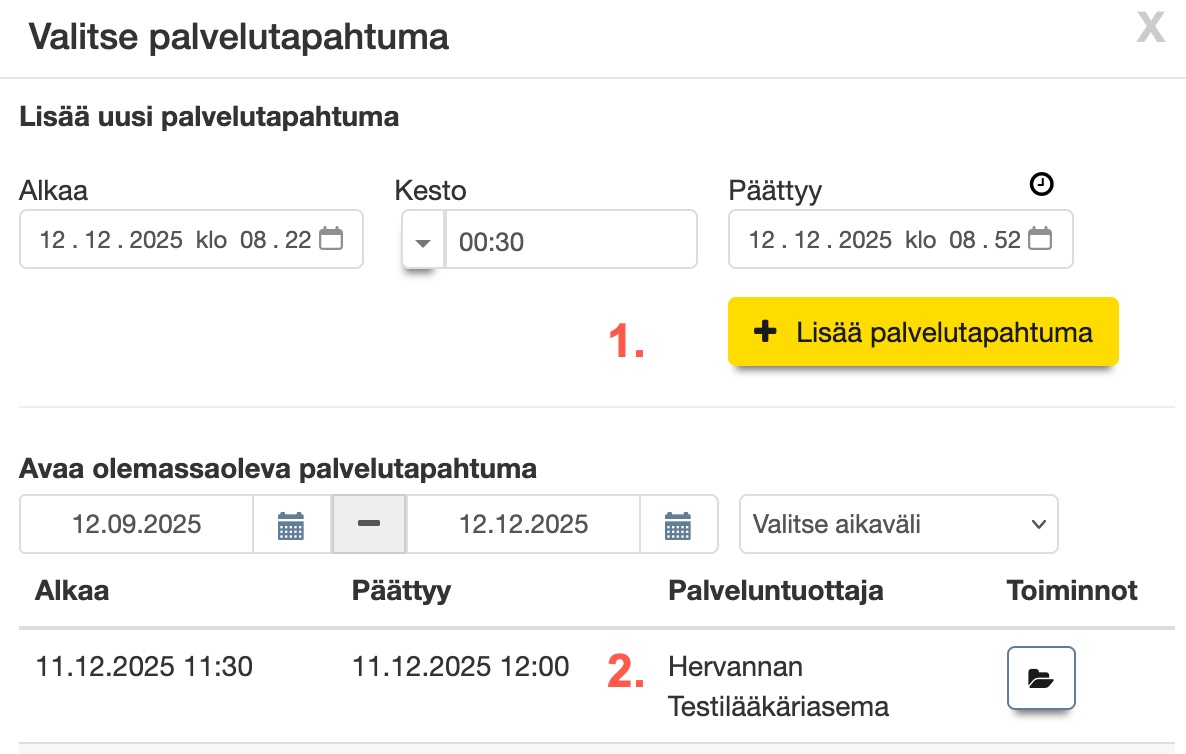Click calendar icon in Päättyy datetime field
1186x754 pixels.
click(x=1040, y=239)
